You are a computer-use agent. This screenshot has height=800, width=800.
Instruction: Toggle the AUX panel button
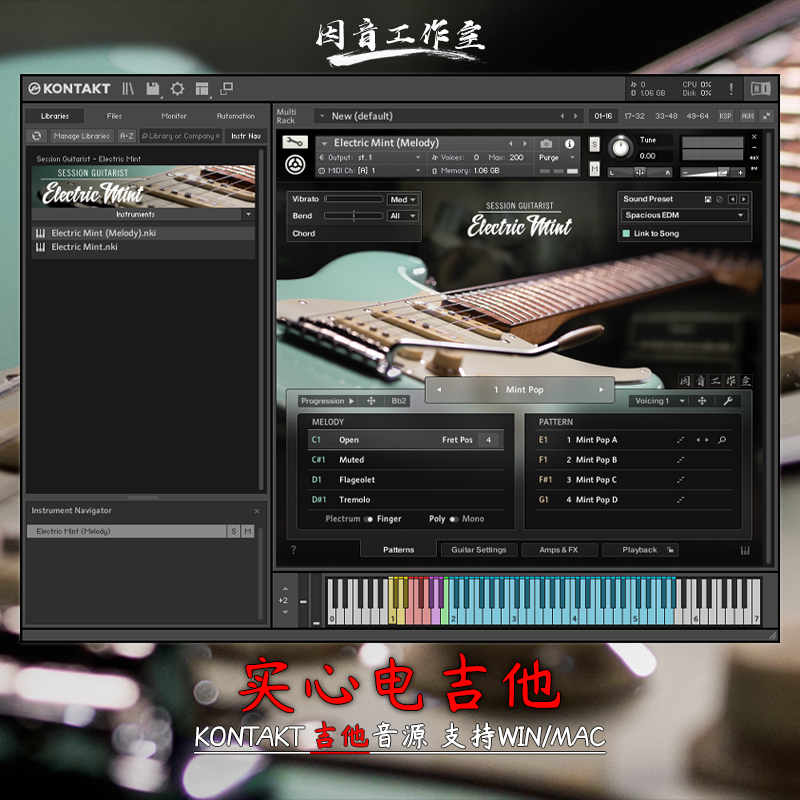(747, 116)
